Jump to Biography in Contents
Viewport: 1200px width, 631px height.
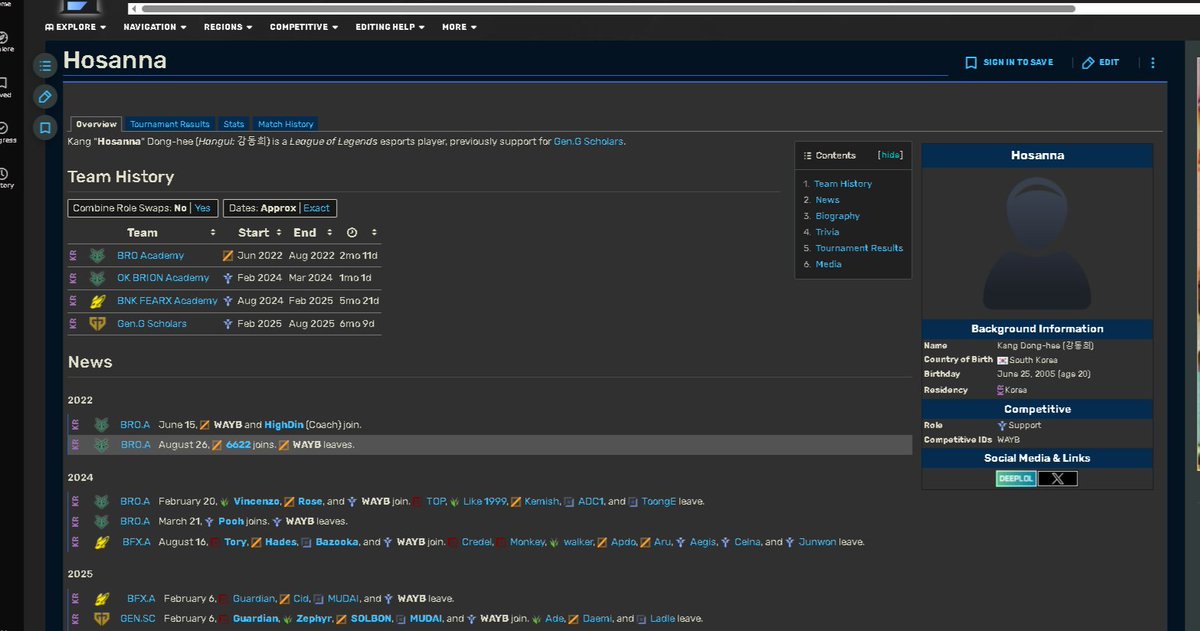click(838, 216)
